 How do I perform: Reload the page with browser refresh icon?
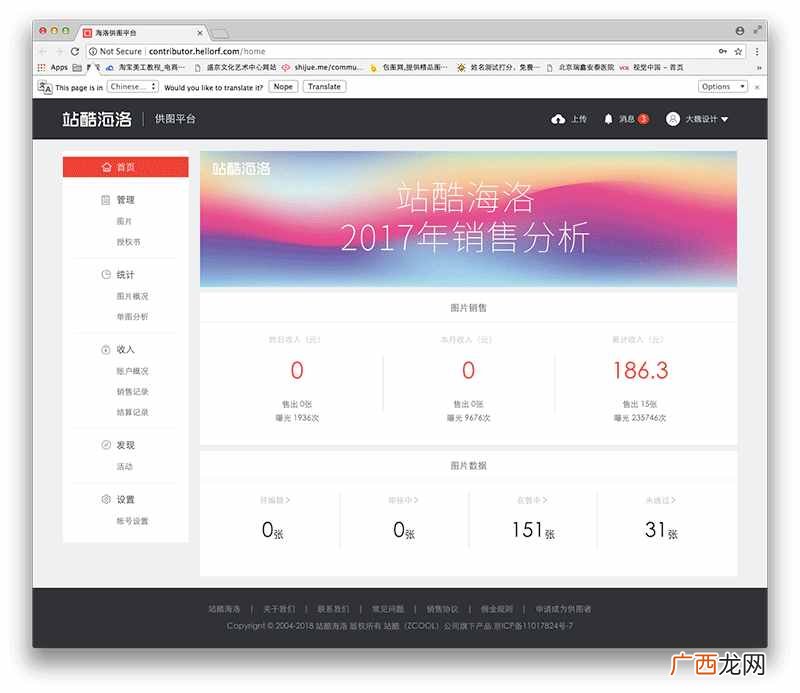click(75, 51)
